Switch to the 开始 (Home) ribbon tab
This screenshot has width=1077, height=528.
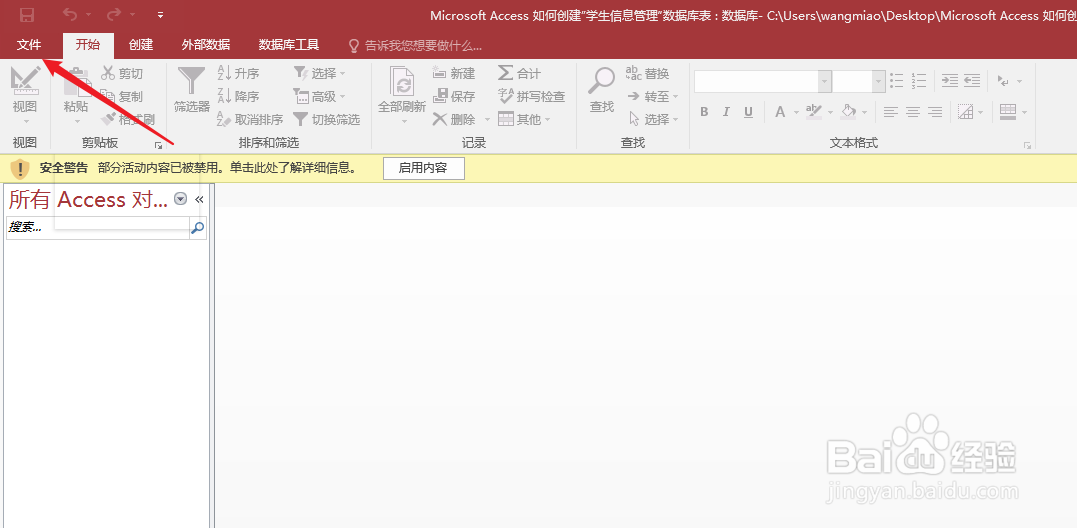pos(88,45)
